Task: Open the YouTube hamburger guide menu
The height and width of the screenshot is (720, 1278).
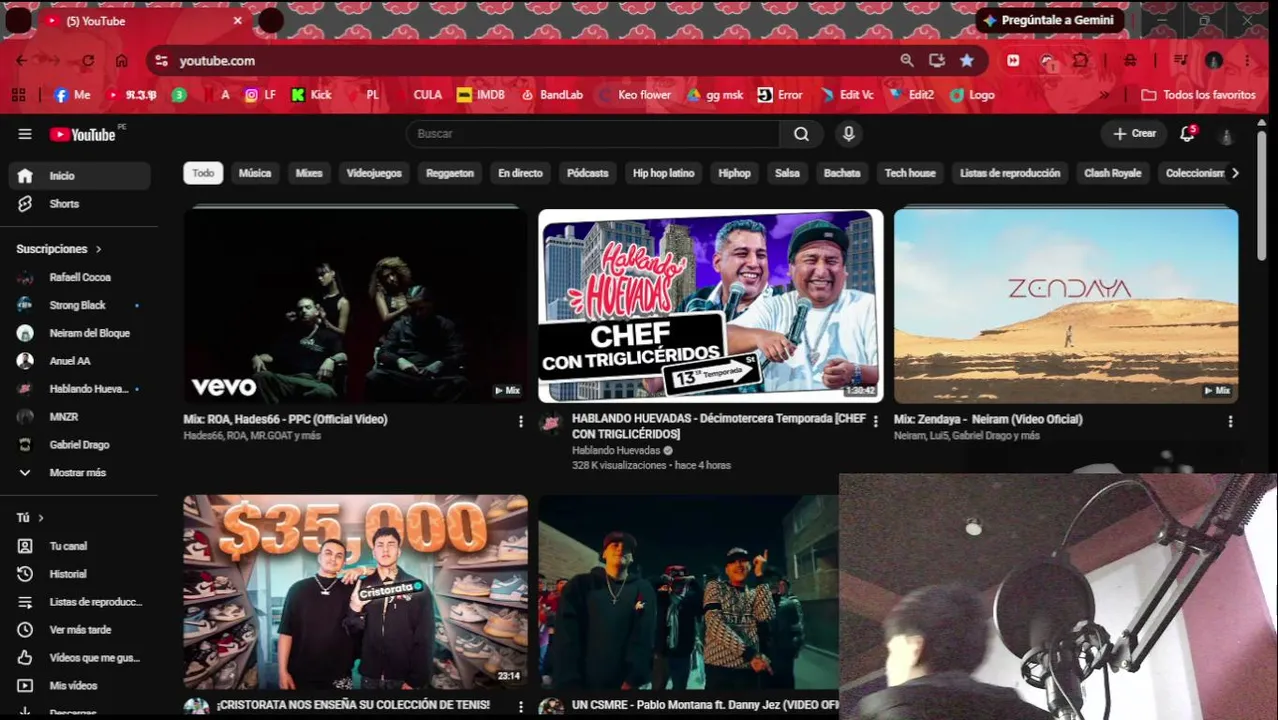Action: coord(25,134)
